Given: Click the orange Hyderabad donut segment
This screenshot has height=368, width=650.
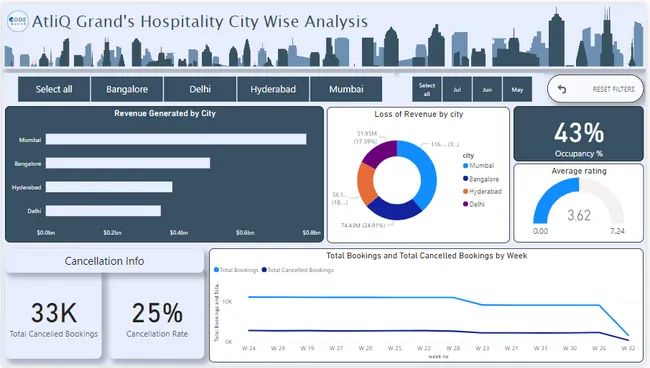Looking at the screenshot, I should point(365,183).
